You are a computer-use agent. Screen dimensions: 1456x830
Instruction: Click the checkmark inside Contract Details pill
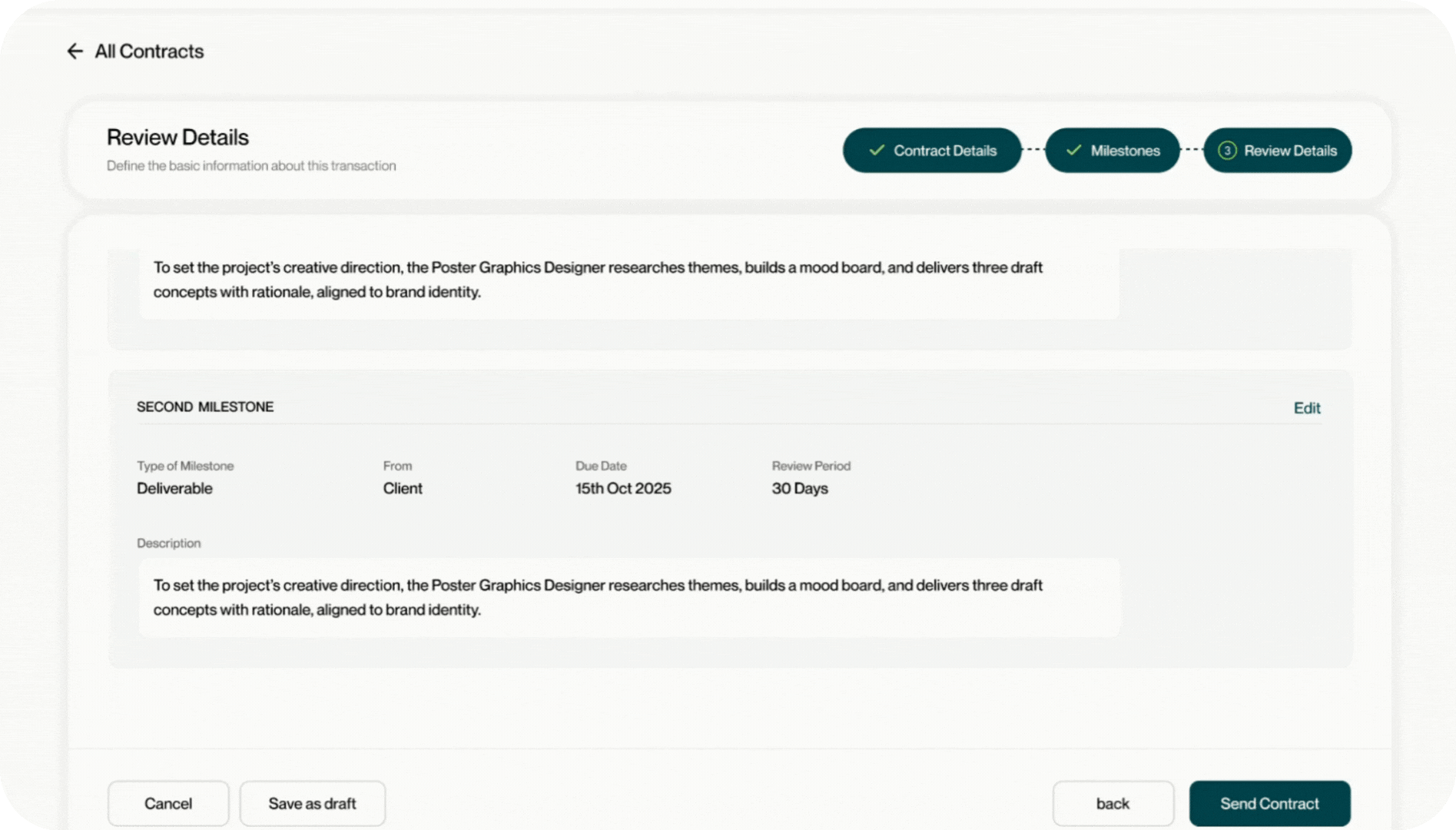(x=875, y=151)
